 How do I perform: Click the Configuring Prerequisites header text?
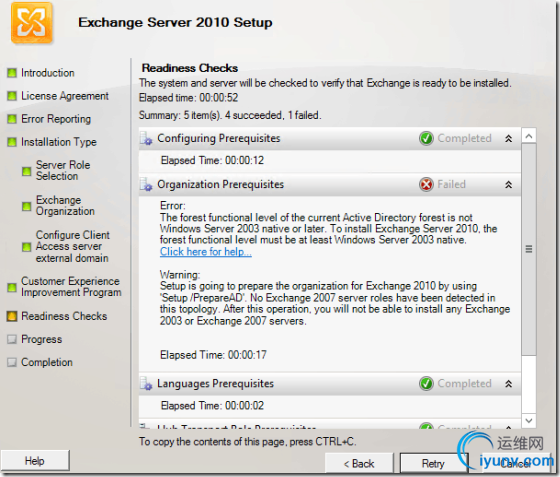pos(219,139)
